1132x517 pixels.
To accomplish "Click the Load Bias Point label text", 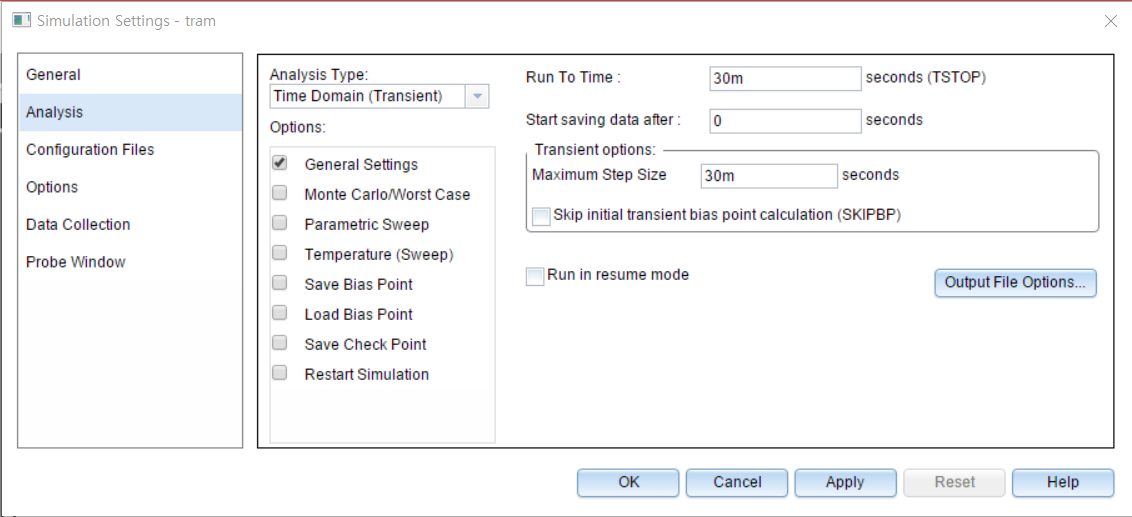I will point(359,315).
